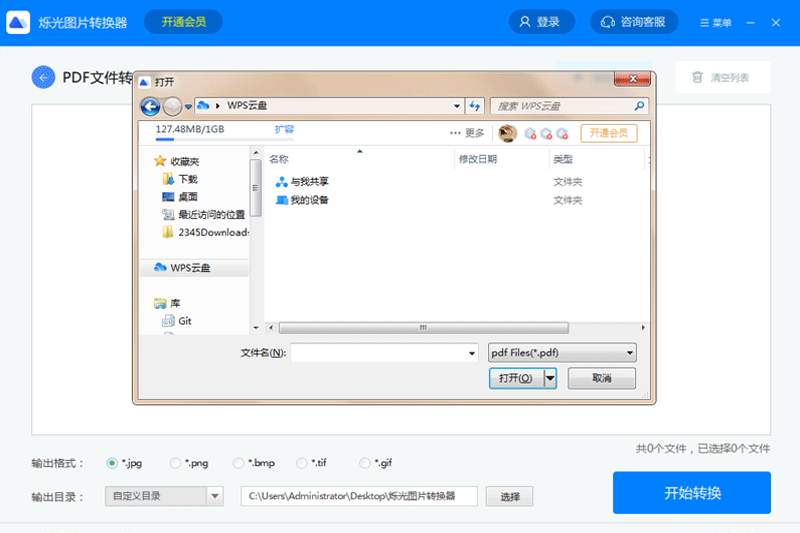Click the 清空列表 trash button

point(720,77)
